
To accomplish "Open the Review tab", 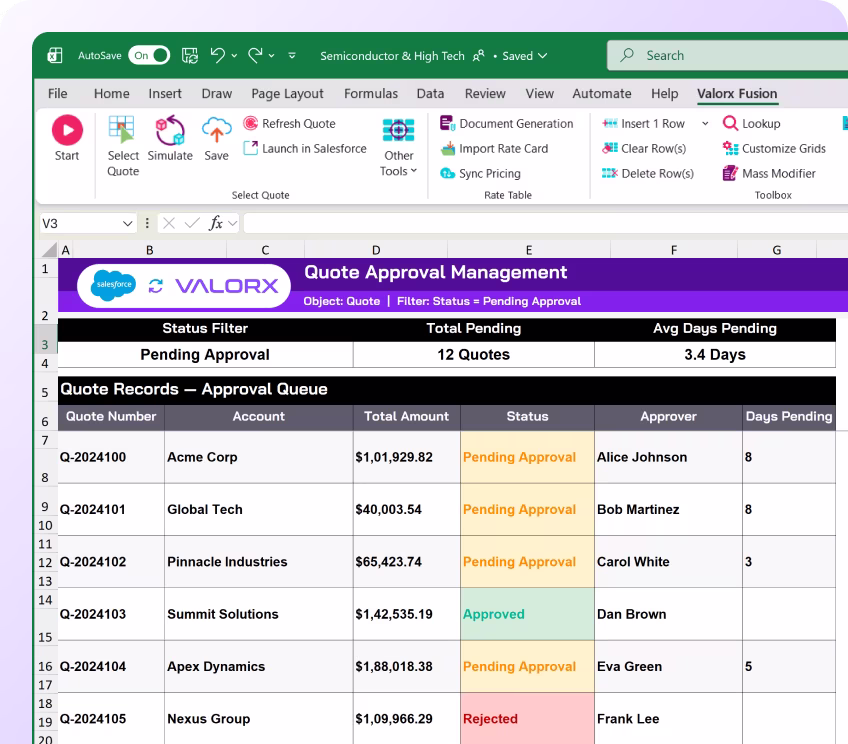I will [485, 94].
